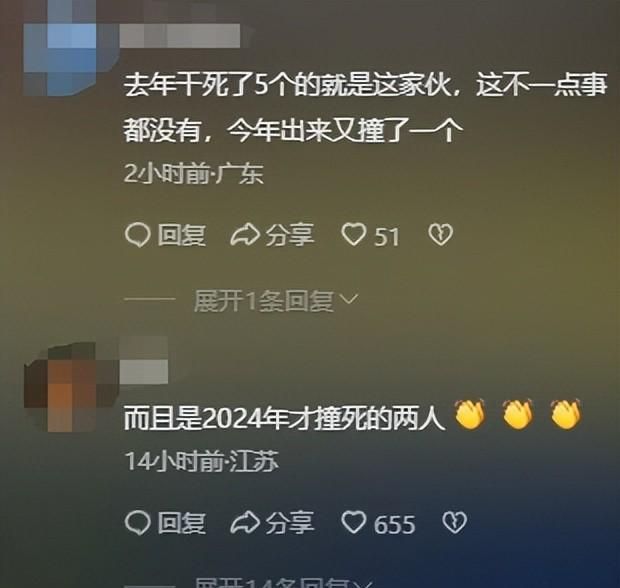The width and height of the screenshot is (620, 588).
Task: Like the comment with 655 likes
Action: tap(353, 522)
